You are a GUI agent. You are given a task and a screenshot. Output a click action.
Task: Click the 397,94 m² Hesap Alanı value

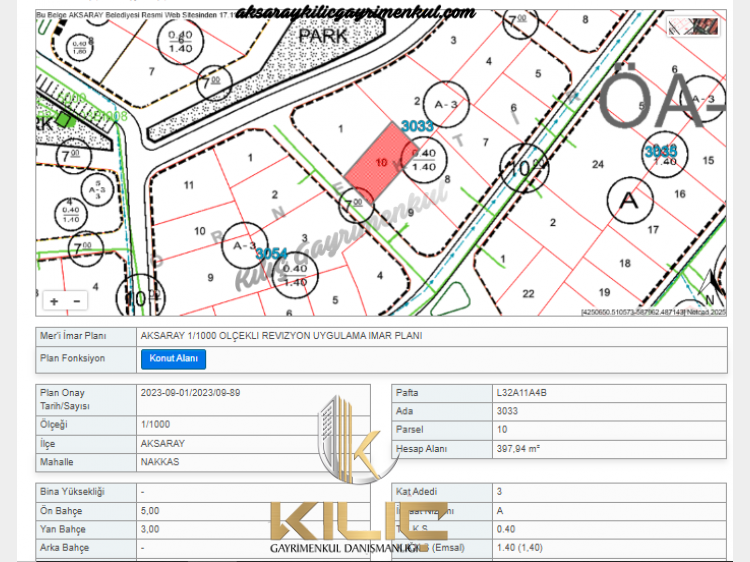pyautogui.click(x=518, y=449)
